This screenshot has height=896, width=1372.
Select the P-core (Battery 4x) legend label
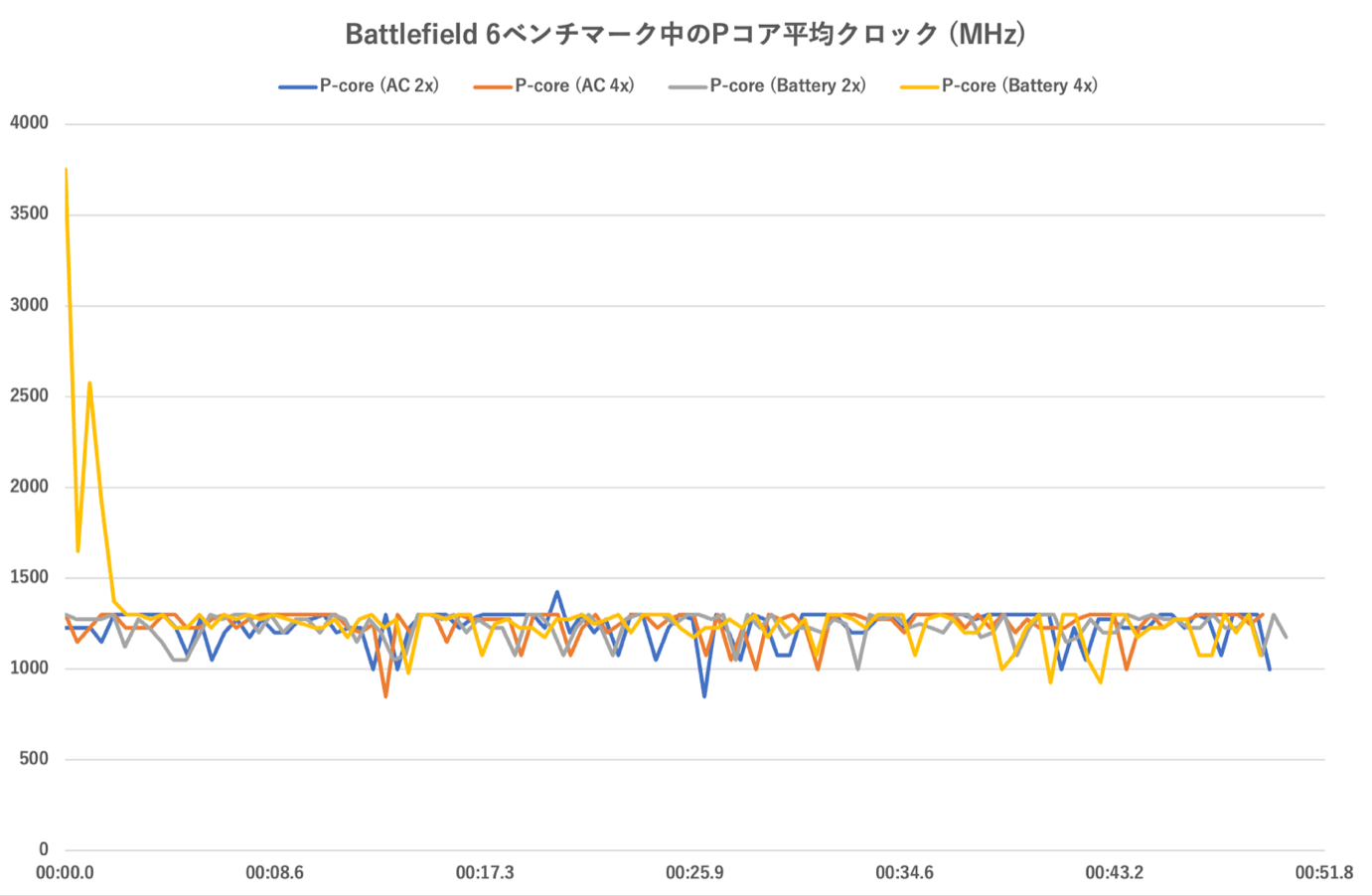pyautogui.click(x=1019, y=86)
